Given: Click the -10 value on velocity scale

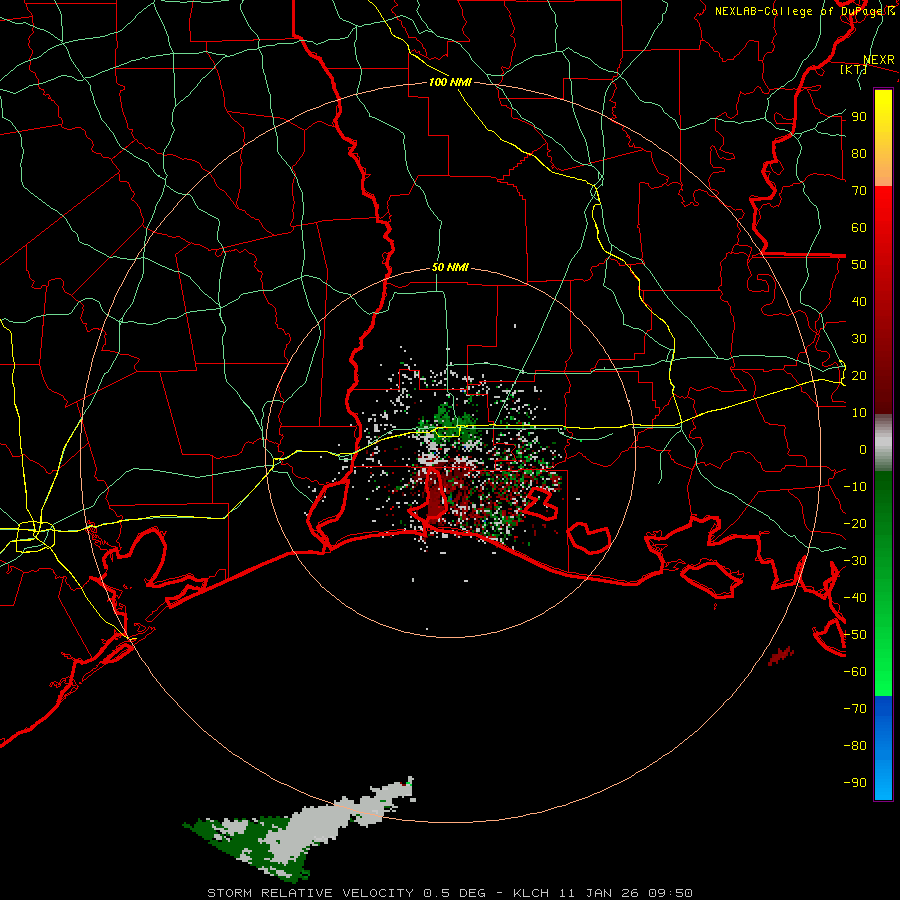Looking at the screenshot, I should click(855, 487).
